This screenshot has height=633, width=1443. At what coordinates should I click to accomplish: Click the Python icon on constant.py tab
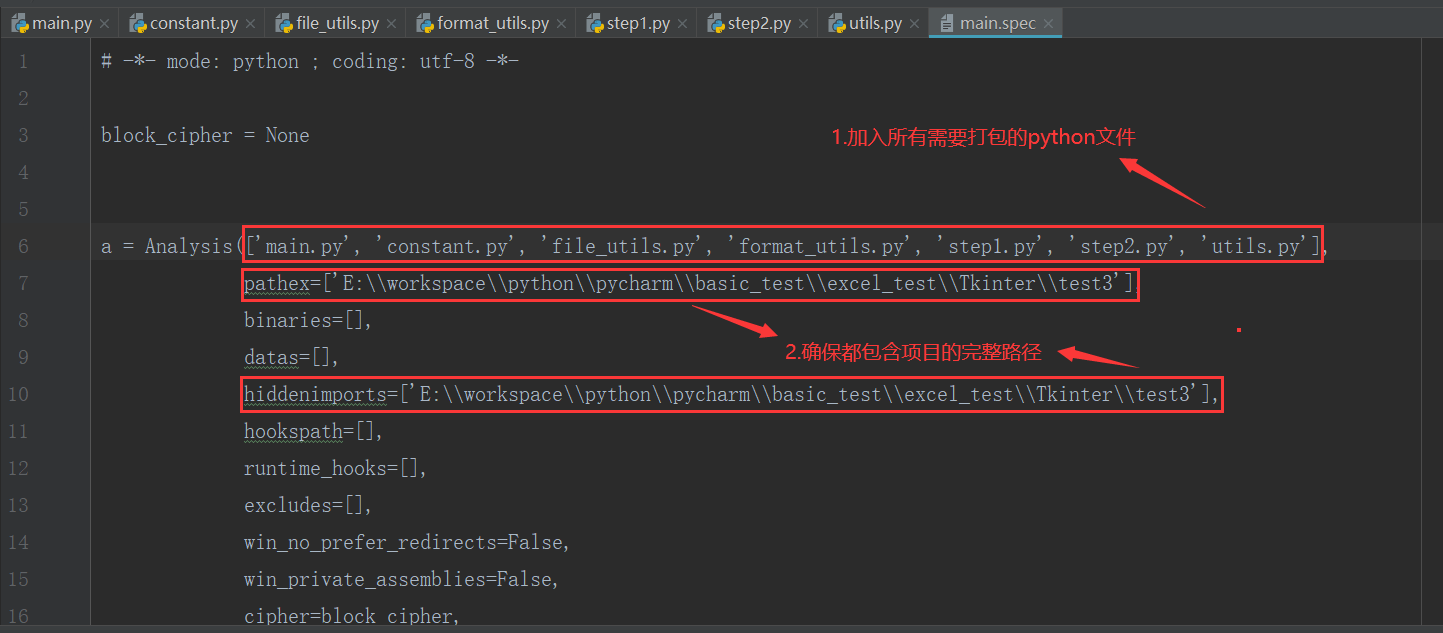pyautogui.click(x=138, y=21)
